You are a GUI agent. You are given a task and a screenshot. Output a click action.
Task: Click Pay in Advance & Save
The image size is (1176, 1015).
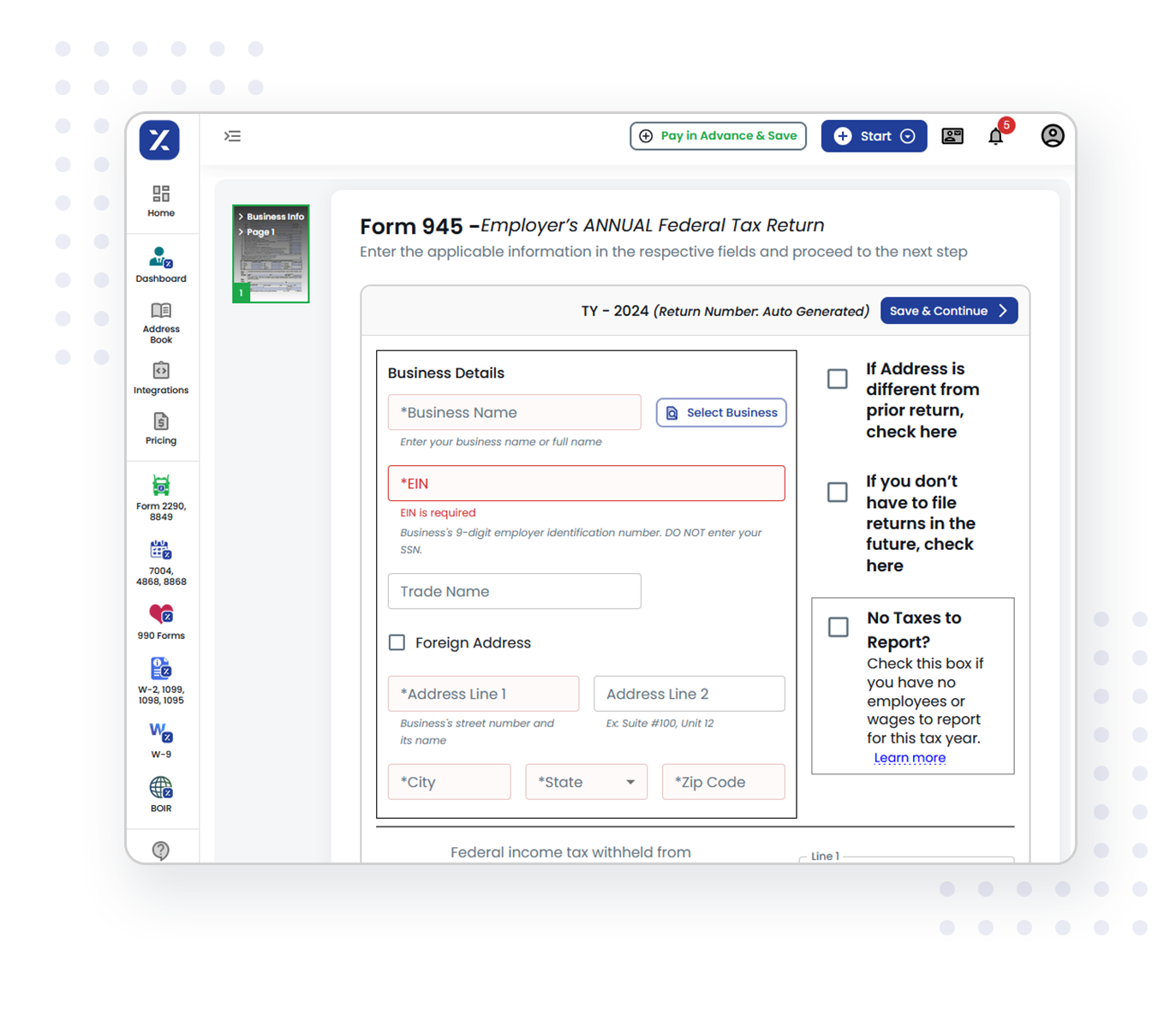pos(718,135)
